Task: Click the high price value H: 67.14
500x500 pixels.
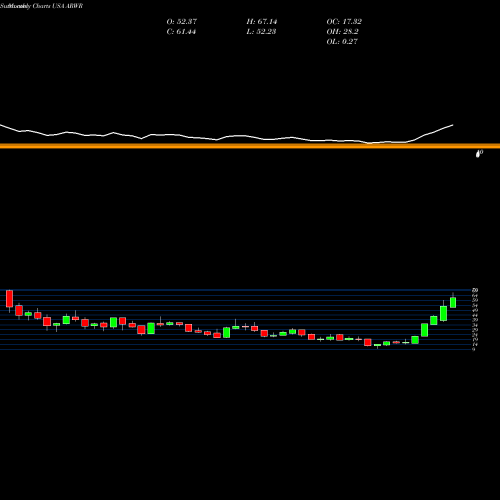Action: (x=262, y=22)
